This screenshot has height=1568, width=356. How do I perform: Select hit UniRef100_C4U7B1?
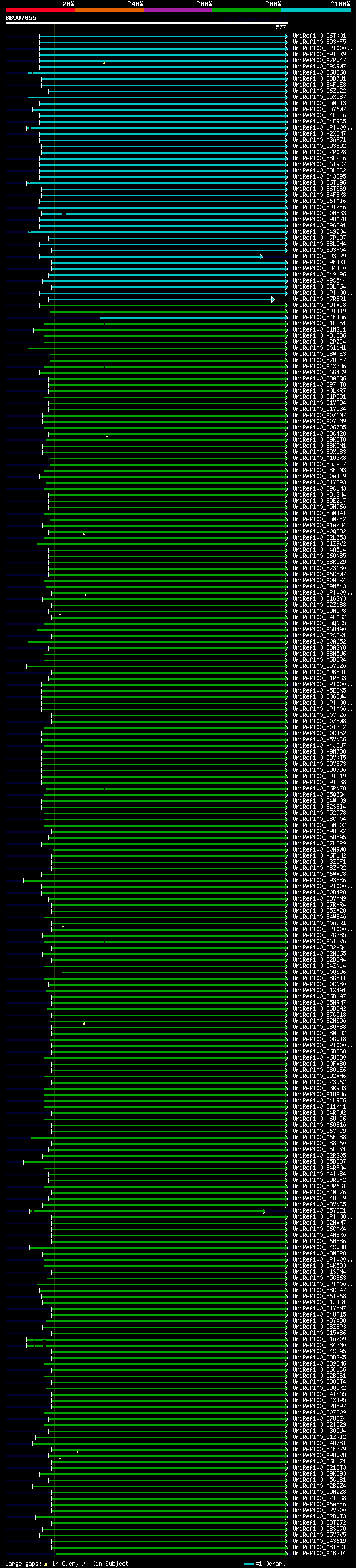pos(319,1443)
